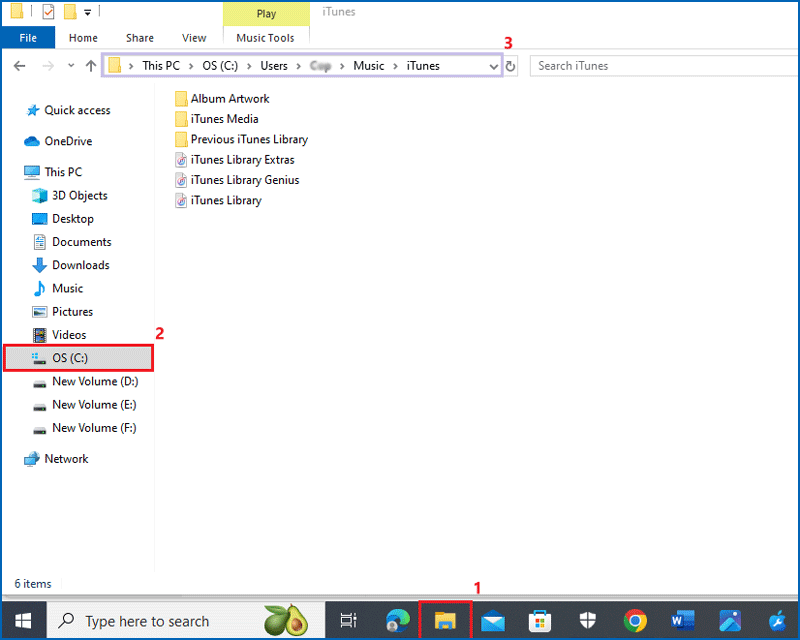
Task: Select the iTunes Library Extras file
Action: pyautogui.click(x=235, y=160)
